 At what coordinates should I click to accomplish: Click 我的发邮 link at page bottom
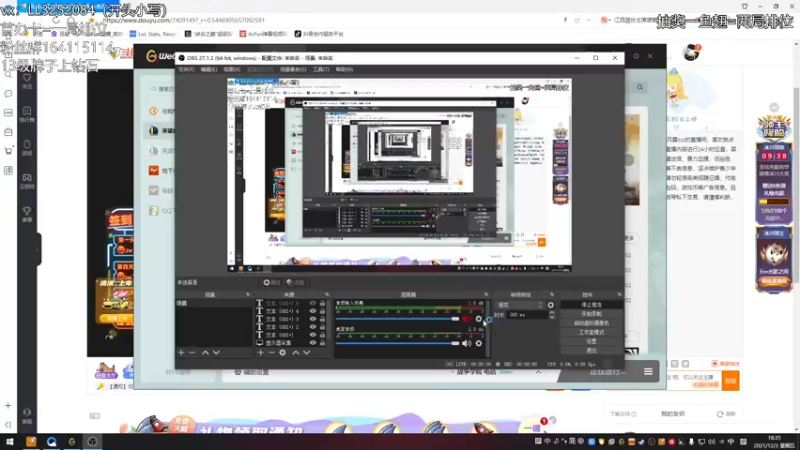672,414
